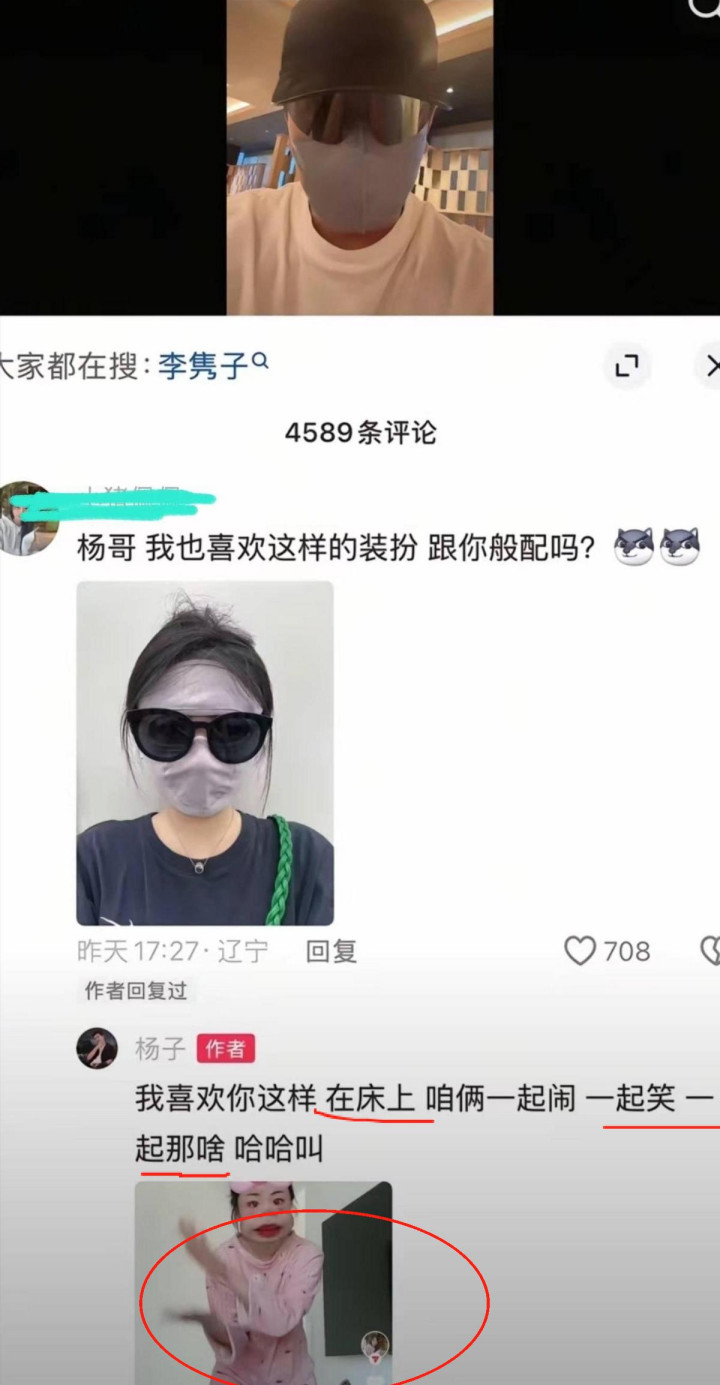This screenshot has width=720, height=1385.
Task: Like the comment with 708 likes
Action: coord(579,950)
